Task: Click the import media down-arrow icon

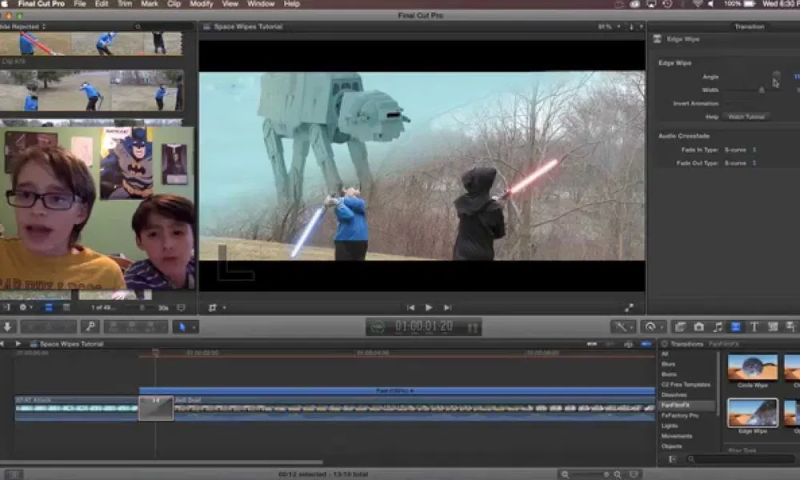Action: pyautogui.click(x=8, y=326)
